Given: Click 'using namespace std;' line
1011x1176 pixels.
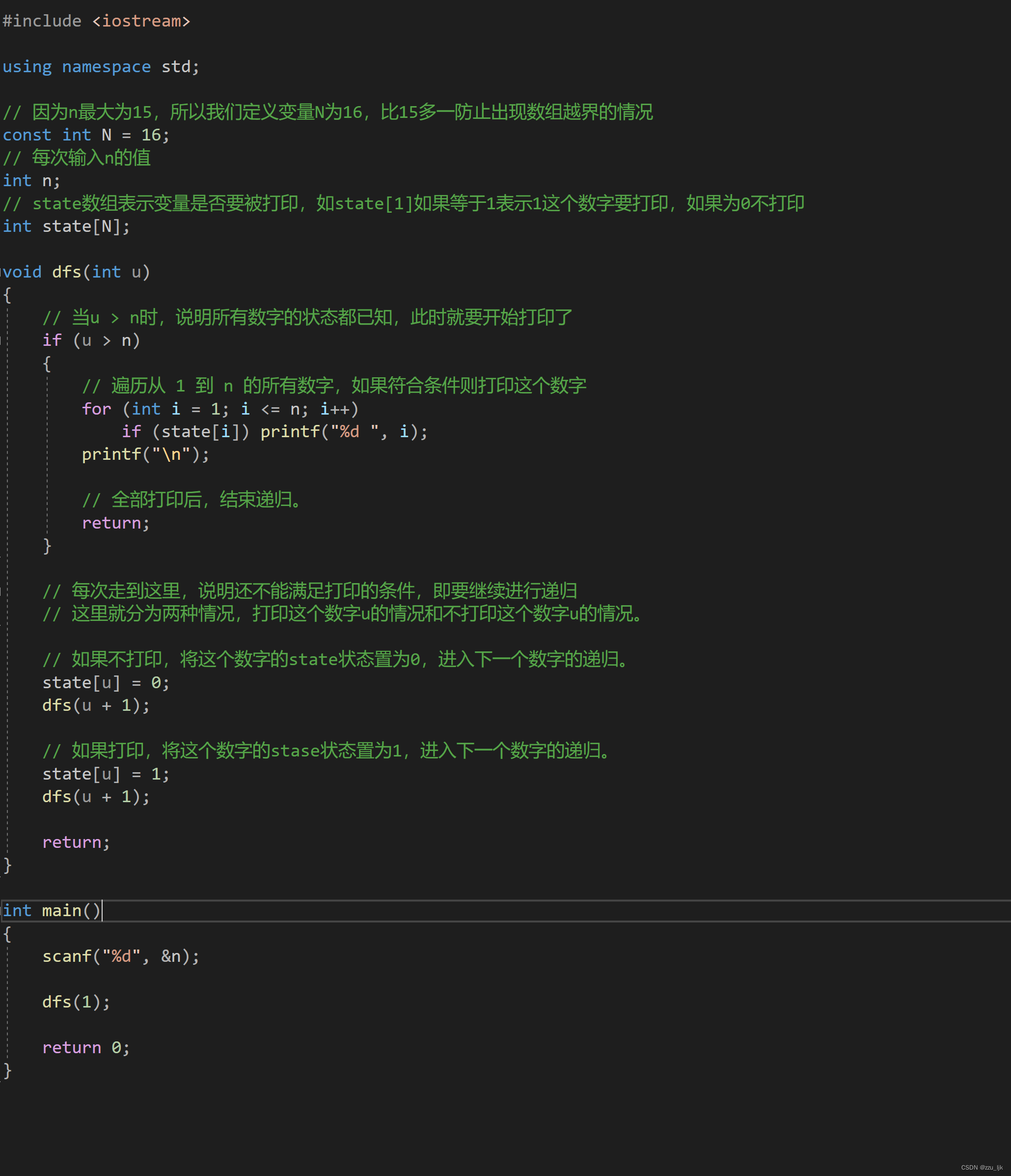Looking at the screenshot, I should [x=101, y=67].
